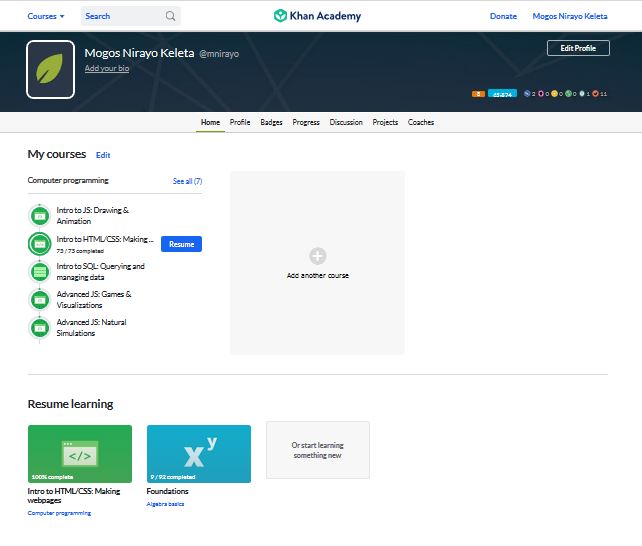This screenshot has width=642, height=546.
Task: Open the green HTML/CSS course thumbnail
Action: tap(80, 454)
